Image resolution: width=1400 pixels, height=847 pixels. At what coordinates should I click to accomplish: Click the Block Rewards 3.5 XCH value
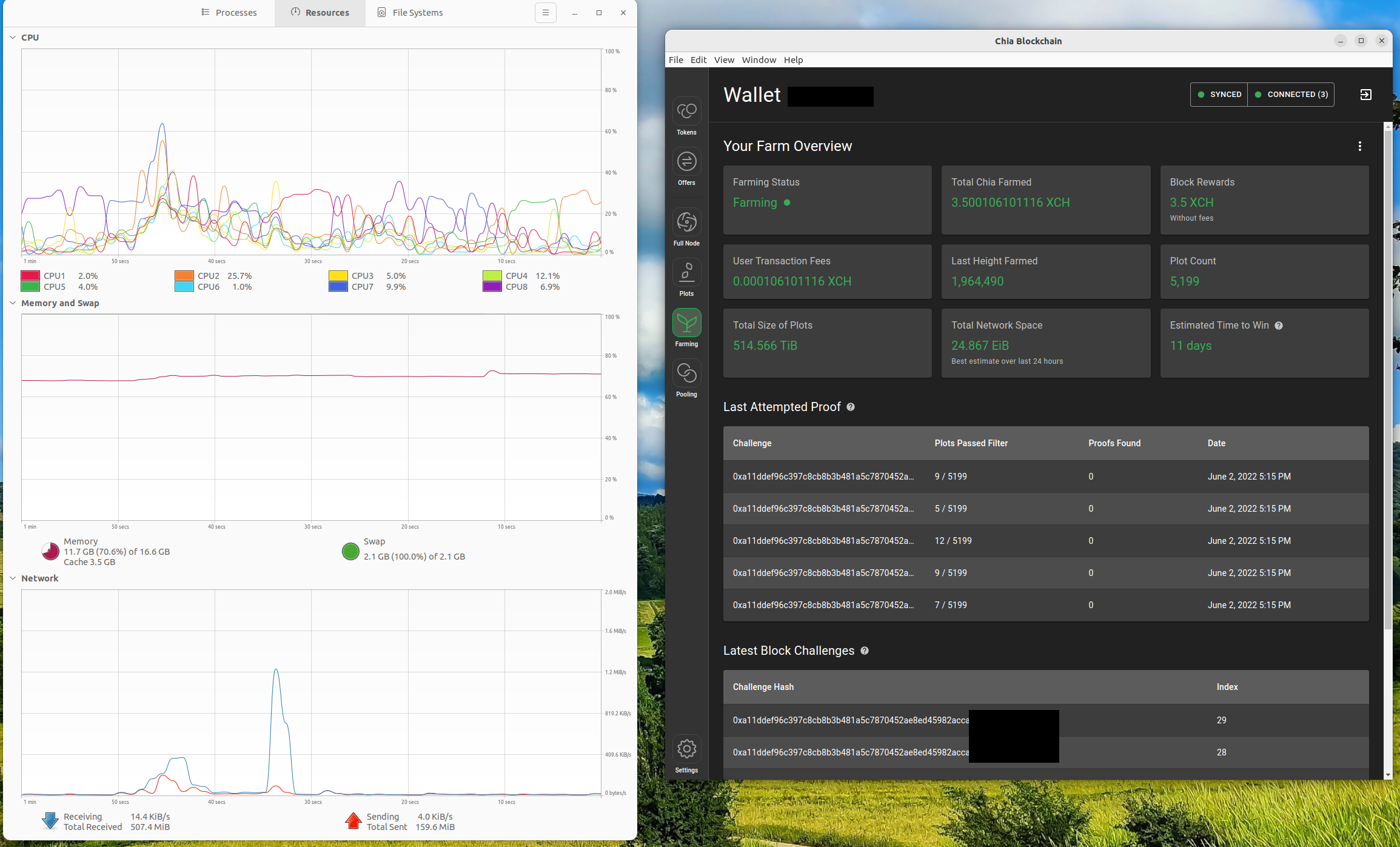click(1191, 203)
